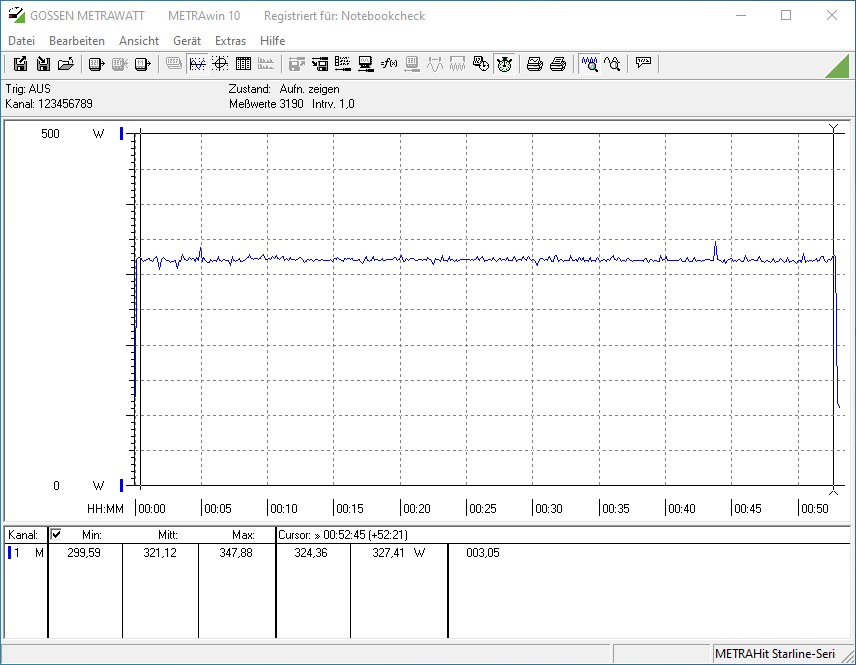Click the 'Intrv. 1,0' text

[x=333, y=104]
